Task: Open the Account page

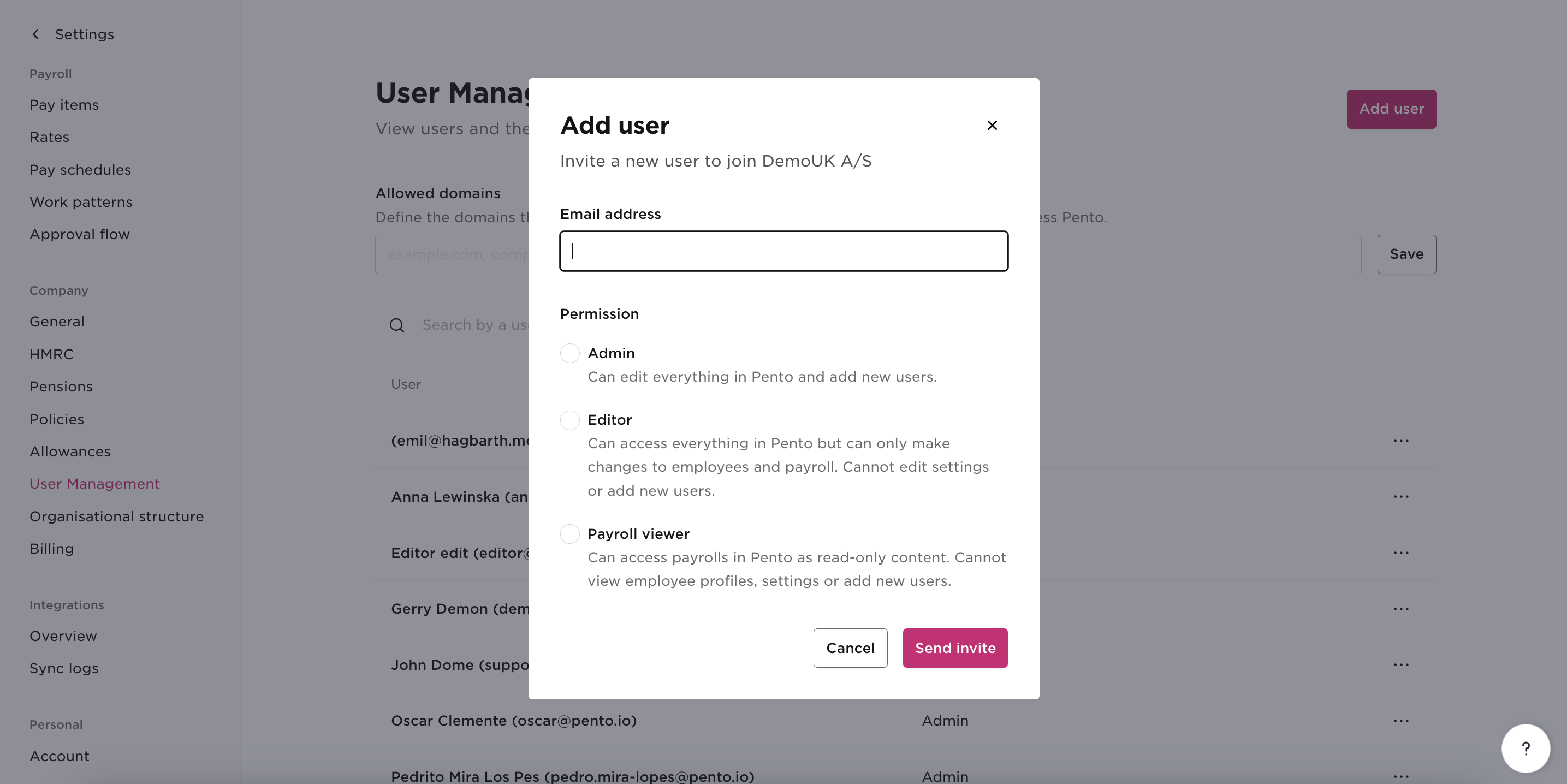Action: point(59,756)
